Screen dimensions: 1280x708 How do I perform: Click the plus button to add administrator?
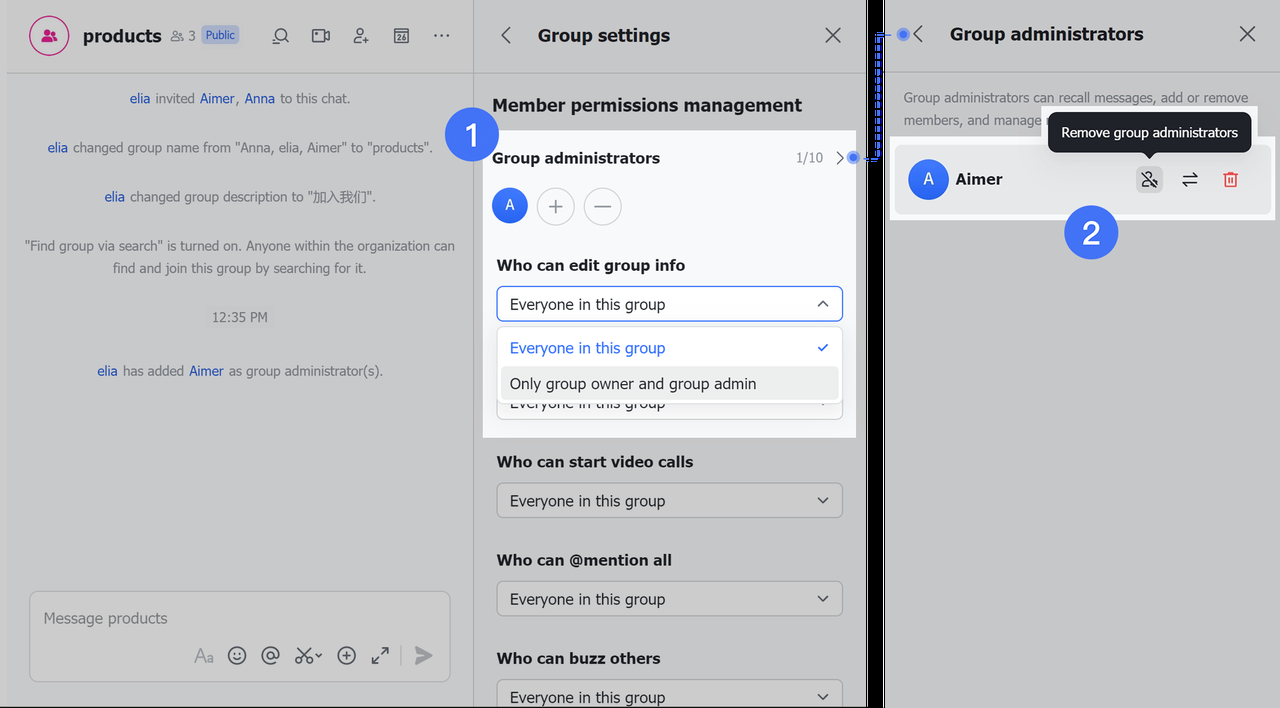tap(556, 207)
